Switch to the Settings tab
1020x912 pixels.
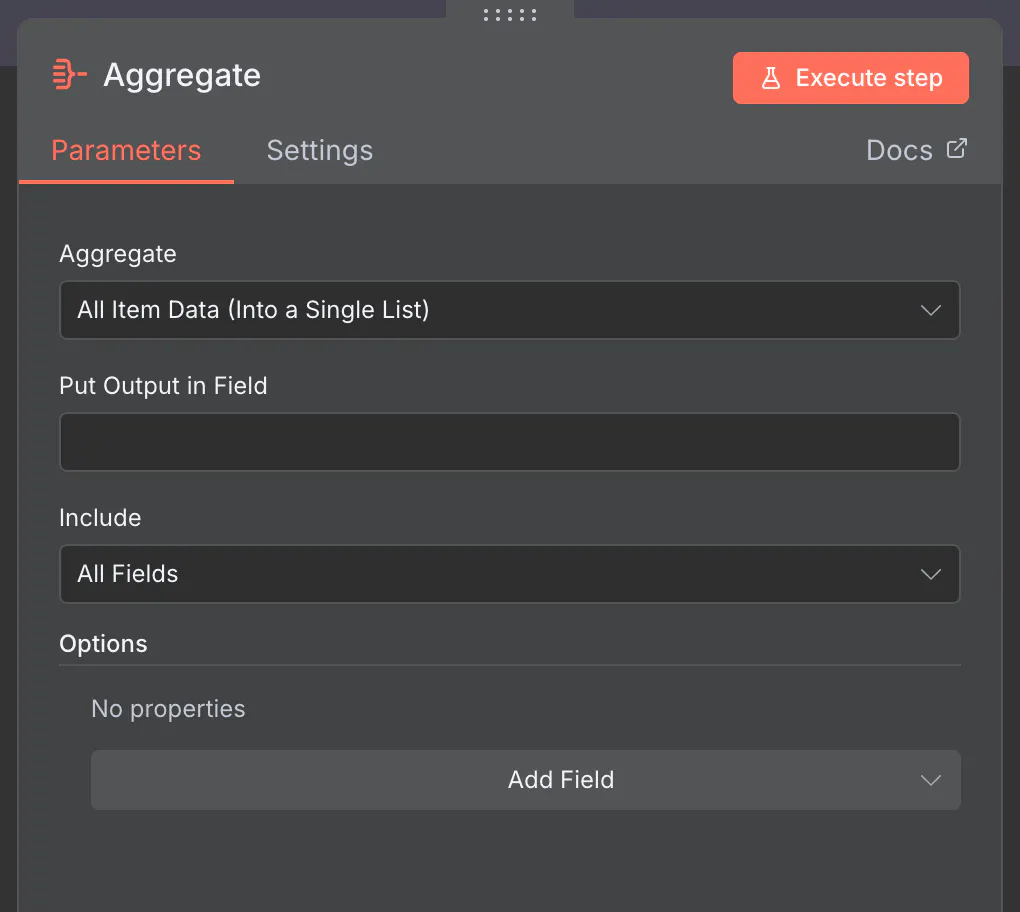point(320,151)
